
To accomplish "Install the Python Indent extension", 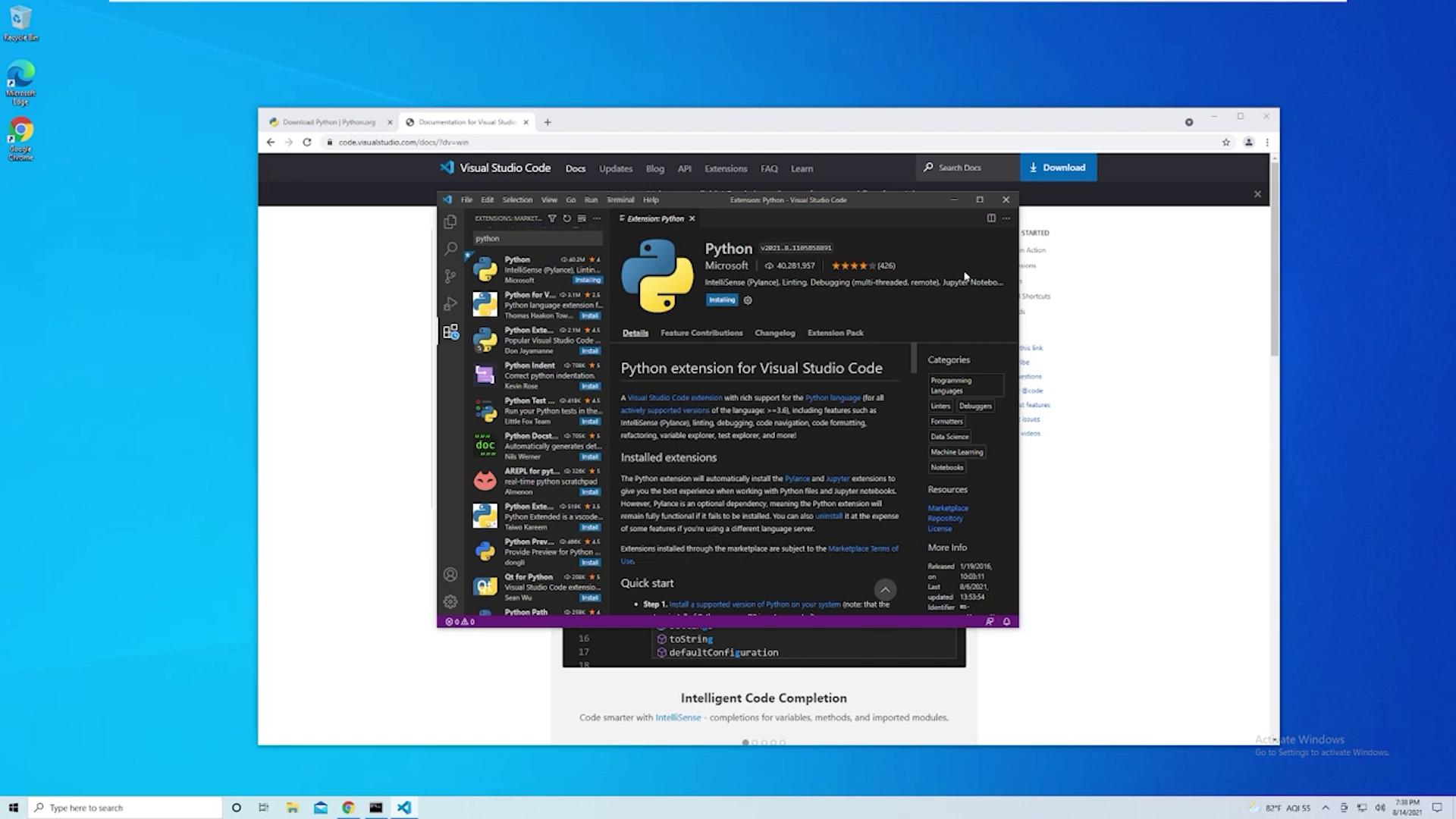I will [590, 387].
